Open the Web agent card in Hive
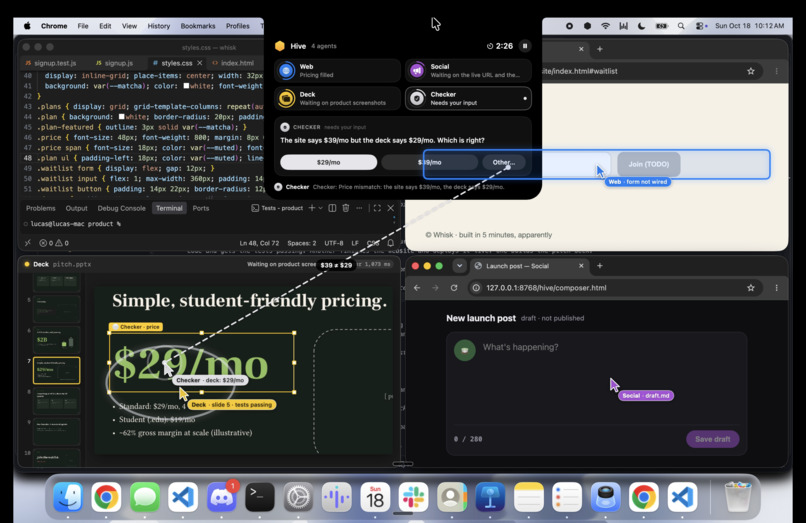Viewport: 806px width, 523px height. tap(337, 70)
